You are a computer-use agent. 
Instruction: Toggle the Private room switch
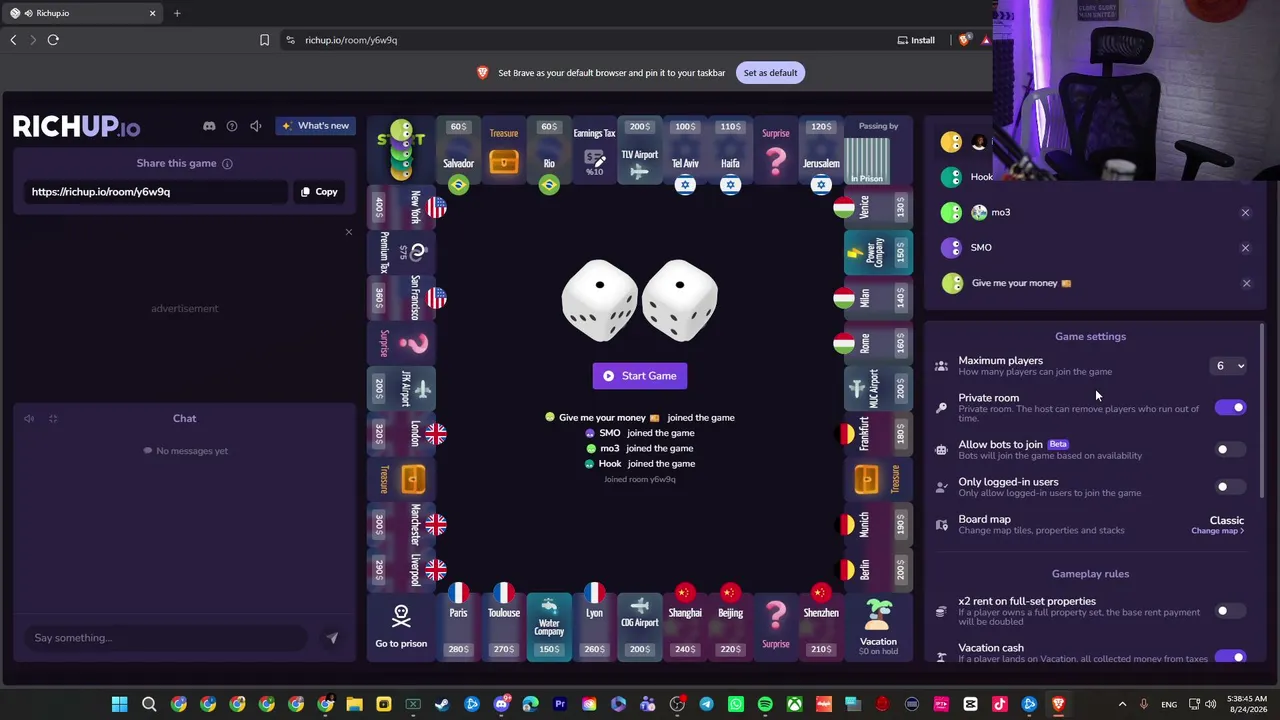tap(1231, 407)
